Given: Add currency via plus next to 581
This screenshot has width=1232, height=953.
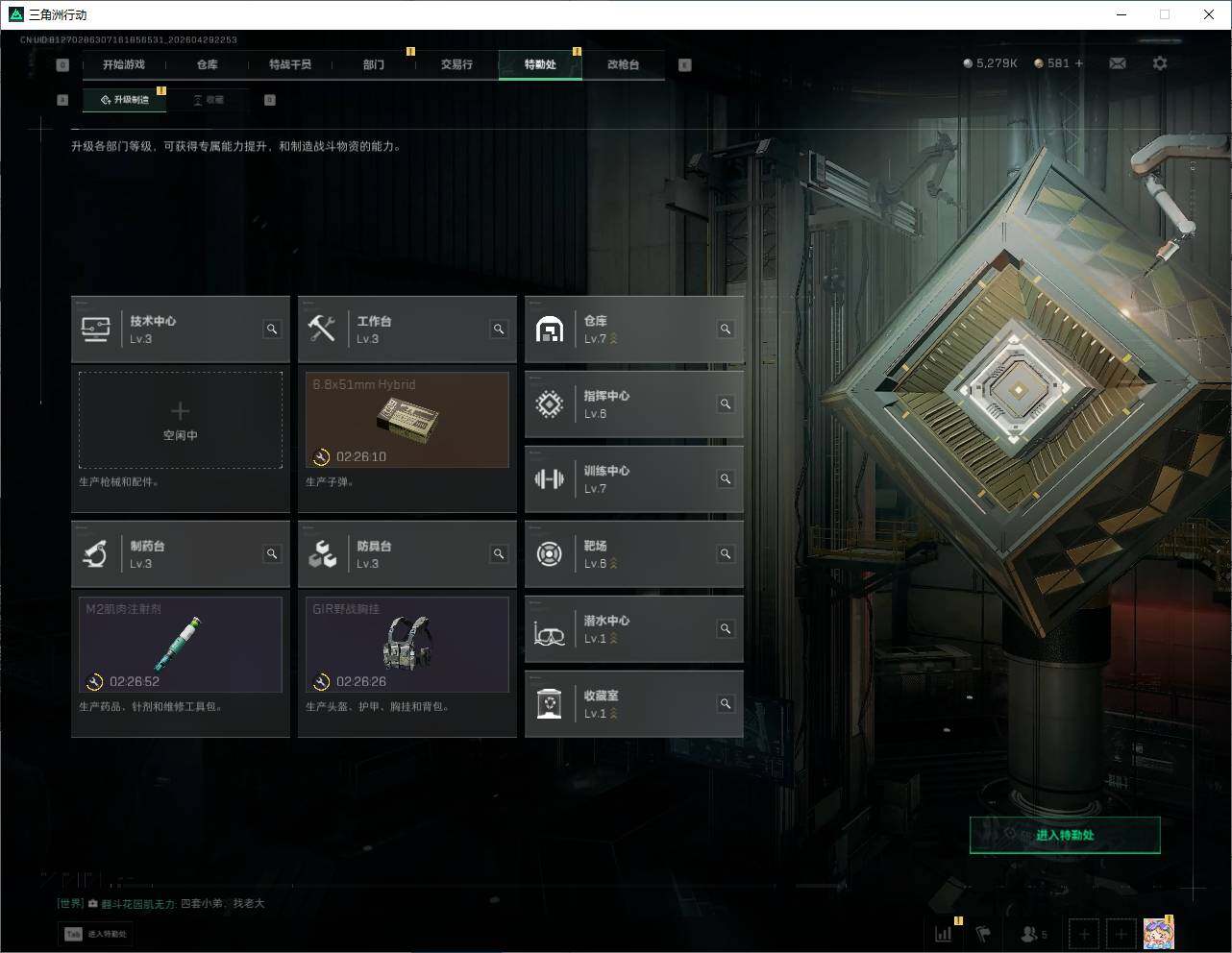Looking at the screenshot, I should 1079,63.
